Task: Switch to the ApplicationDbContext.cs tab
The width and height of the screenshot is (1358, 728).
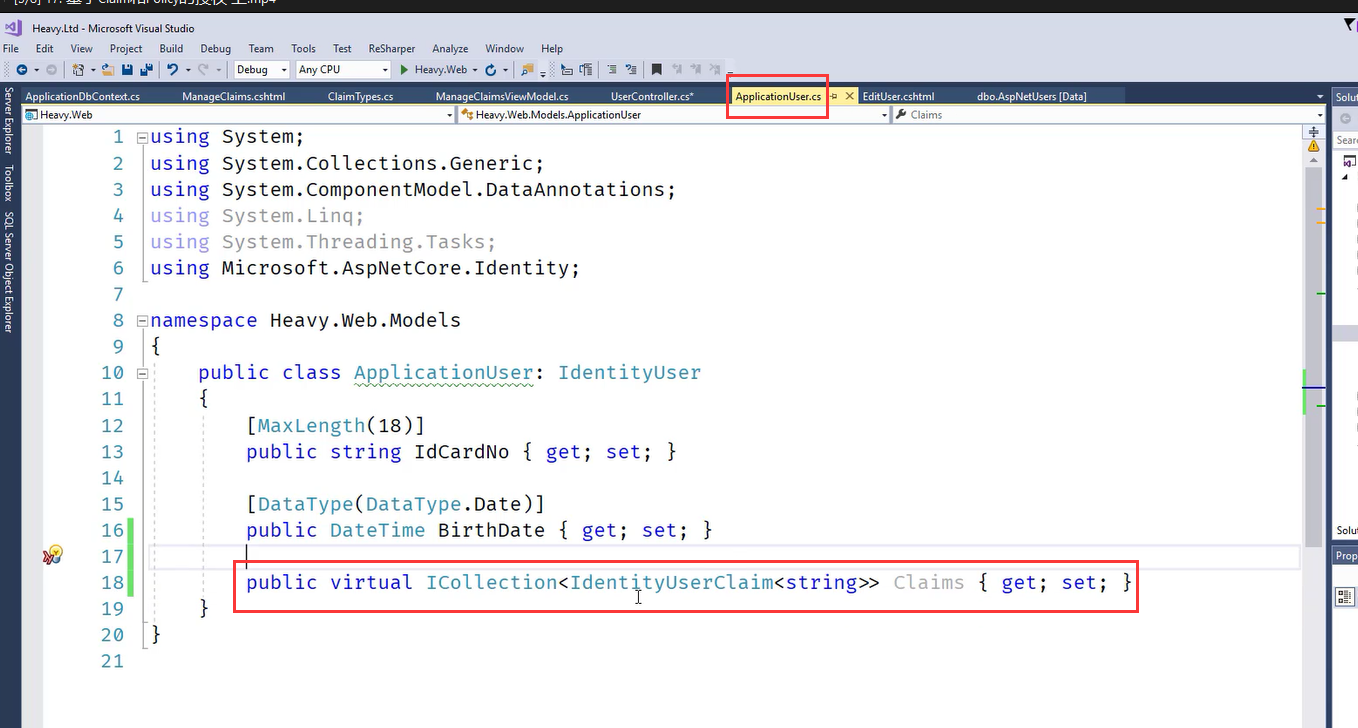Action: tap(82, 96)
